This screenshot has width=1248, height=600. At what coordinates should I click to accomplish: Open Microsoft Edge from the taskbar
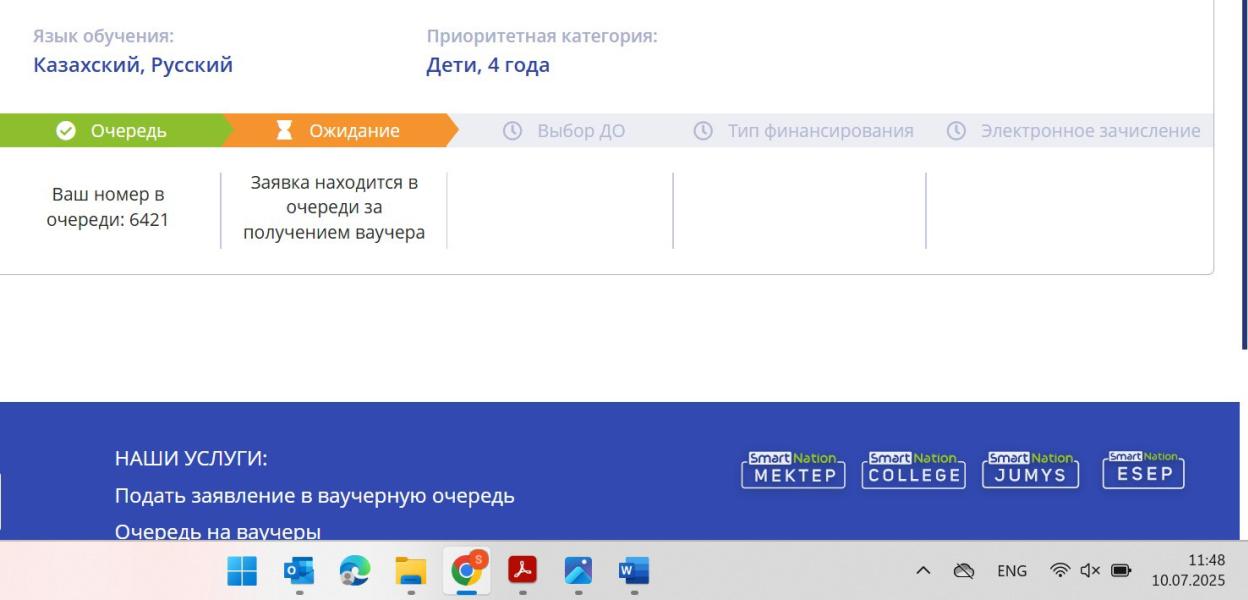[x=354, y=571]
